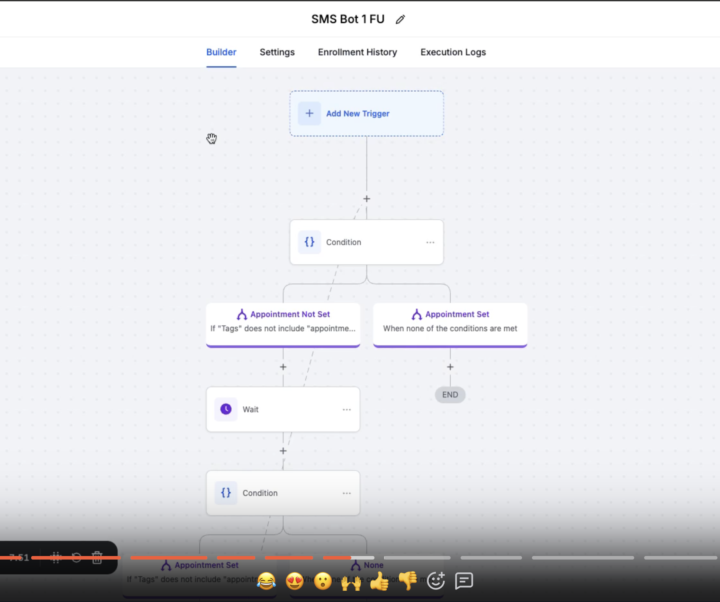Screen dimensions: 720x602
Task: Select the lower Condition node's braces icon
Action: click(225, 493)
